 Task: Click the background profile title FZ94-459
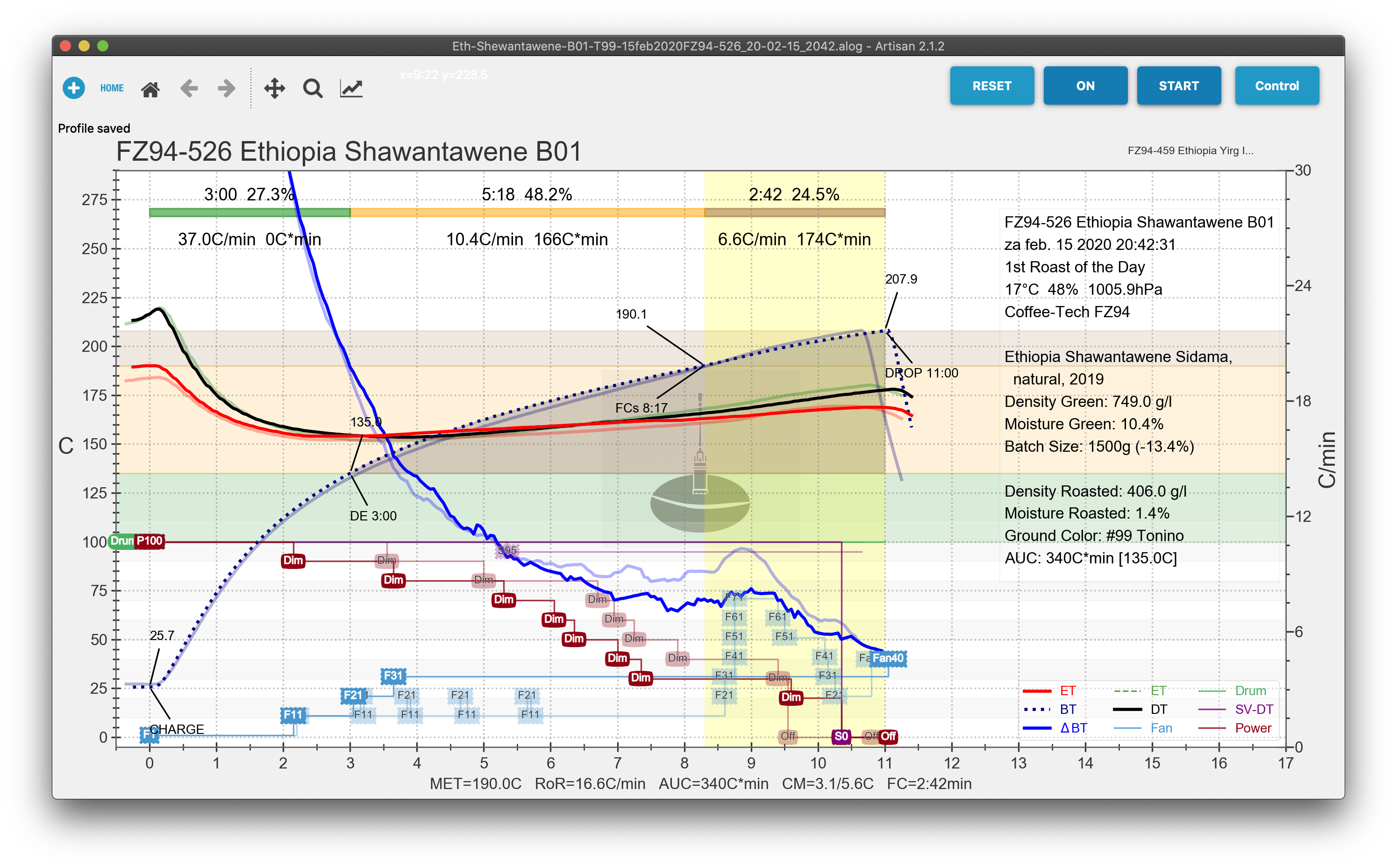(x=1190, y=150)
